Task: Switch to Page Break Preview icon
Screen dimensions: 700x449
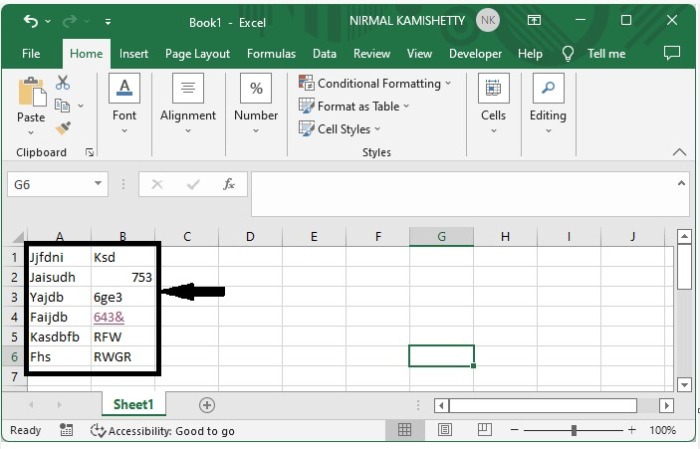Action: click(484, 430)
